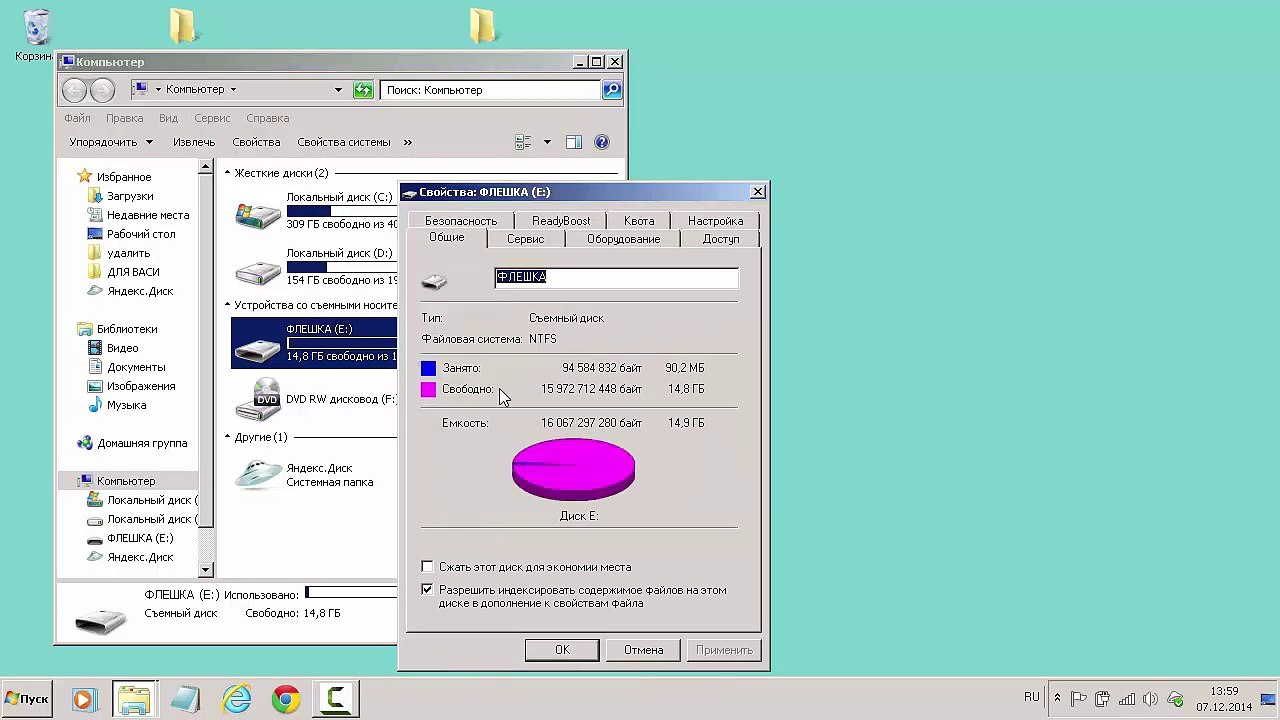
Task: Uncheck 'Разрешить индексировать содержимое' checkbox
Action: click(428, 590)
